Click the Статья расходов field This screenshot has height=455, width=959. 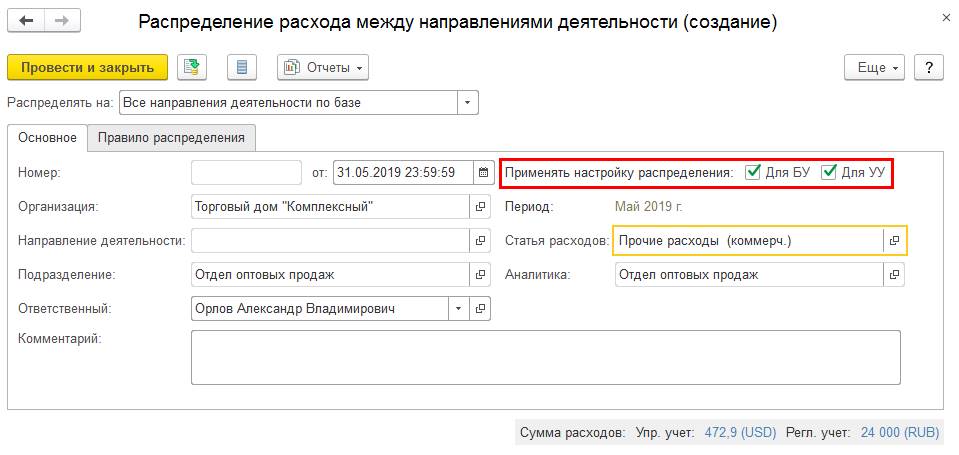(x=749, y=240)
